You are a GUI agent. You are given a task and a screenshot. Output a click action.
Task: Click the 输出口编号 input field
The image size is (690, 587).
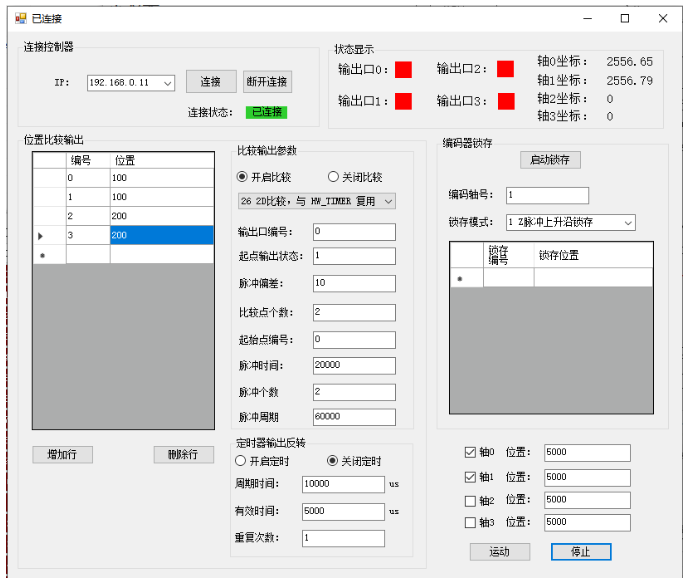[x=354, y=232]
